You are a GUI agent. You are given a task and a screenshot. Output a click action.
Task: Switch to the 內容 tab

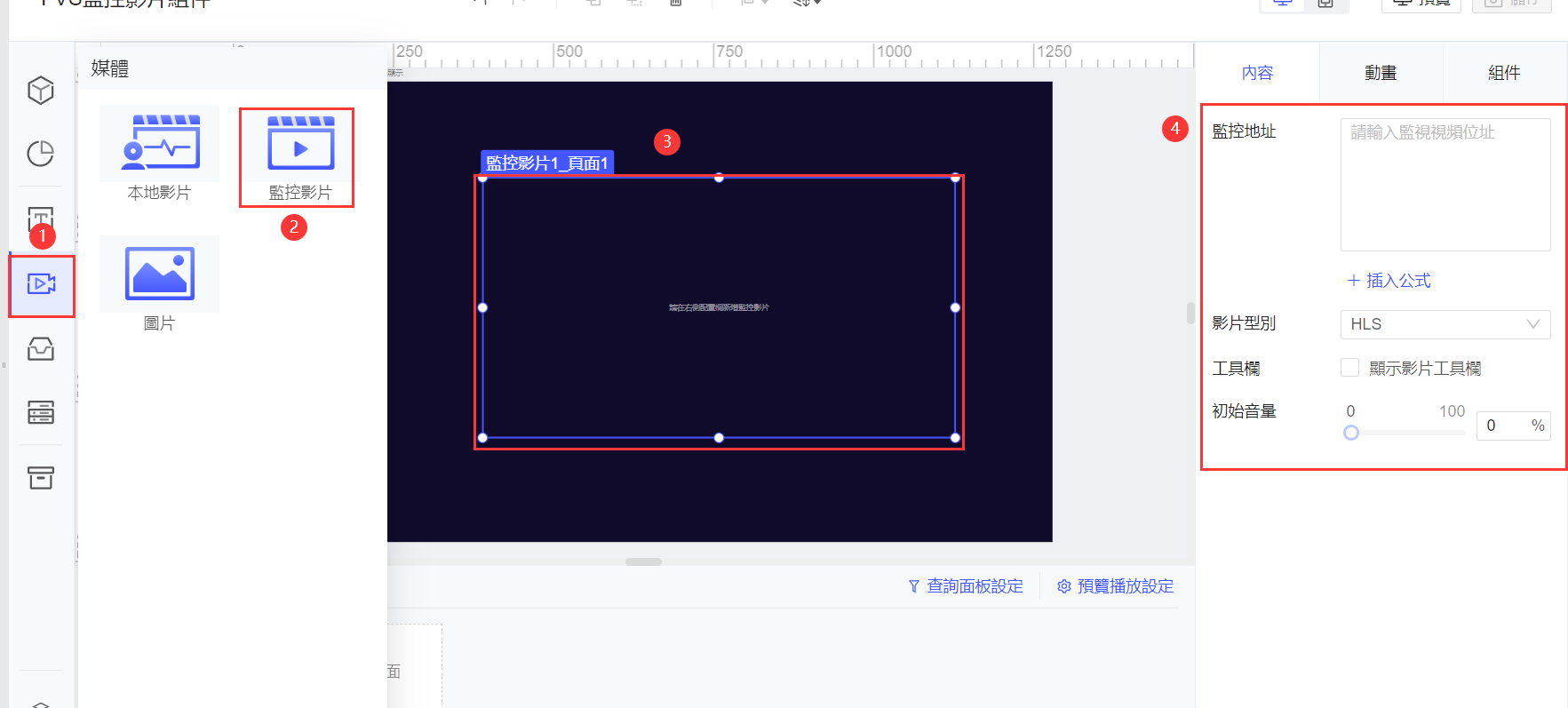1257,73
